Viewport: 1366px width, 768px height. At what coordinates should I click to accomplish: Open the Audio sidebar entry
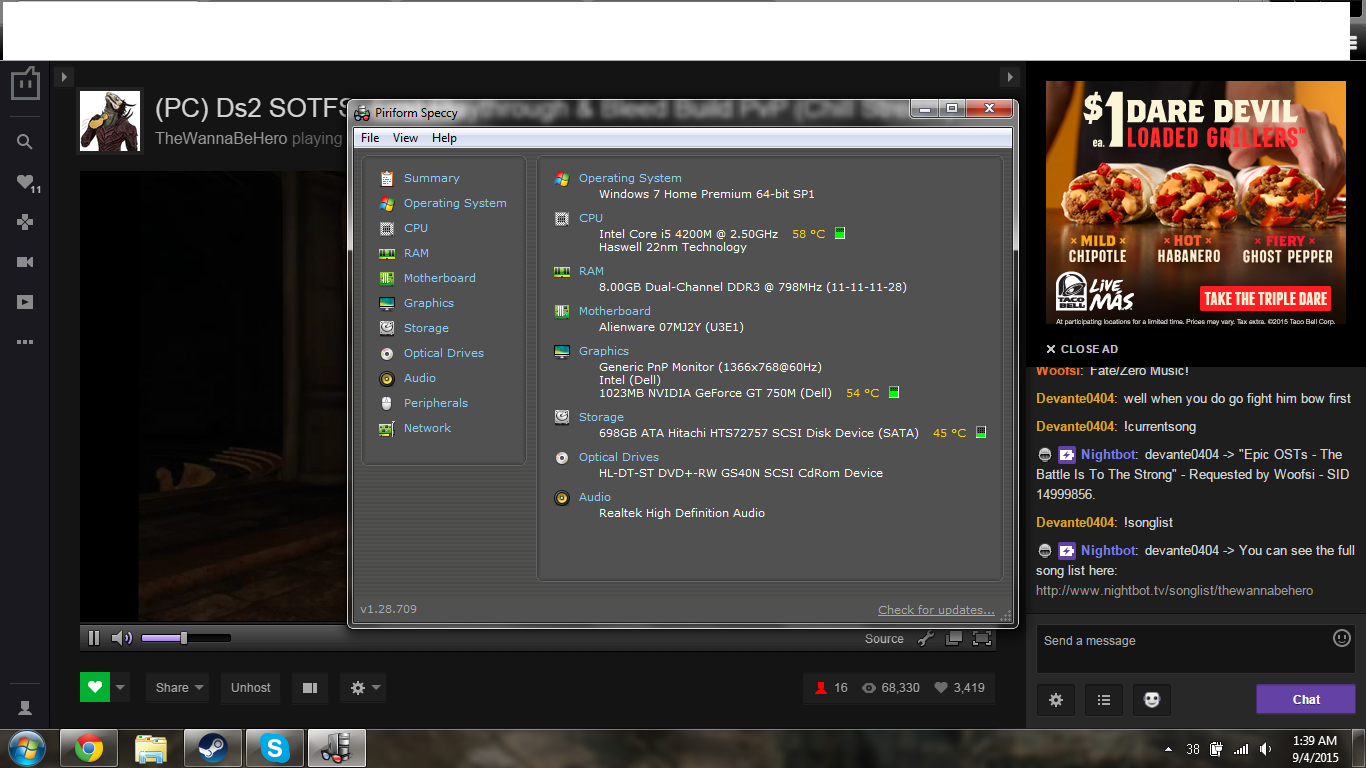point(420,378)
